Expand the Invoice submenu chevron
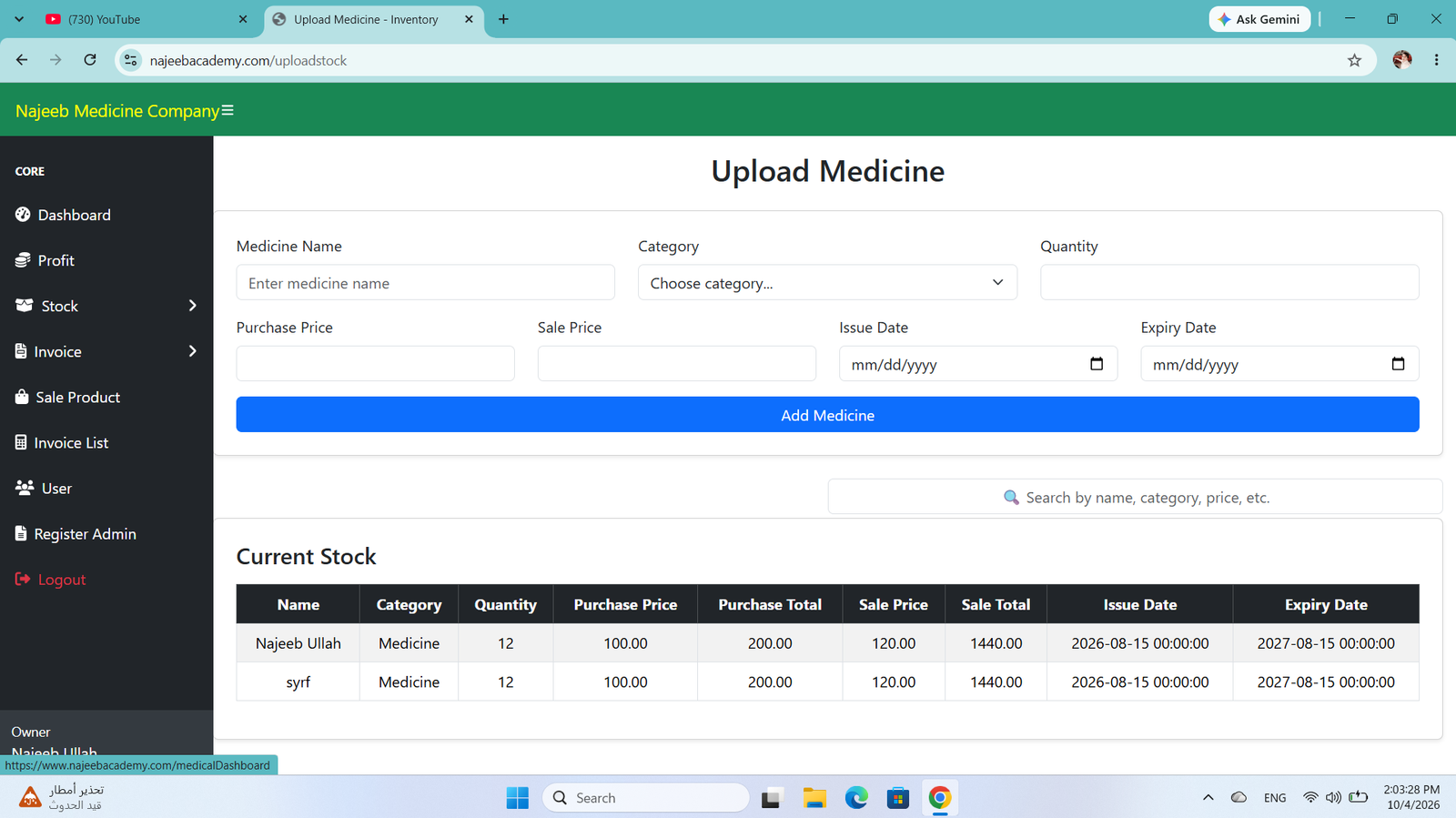Screen dimensions: 1456x818 point(192,351)
